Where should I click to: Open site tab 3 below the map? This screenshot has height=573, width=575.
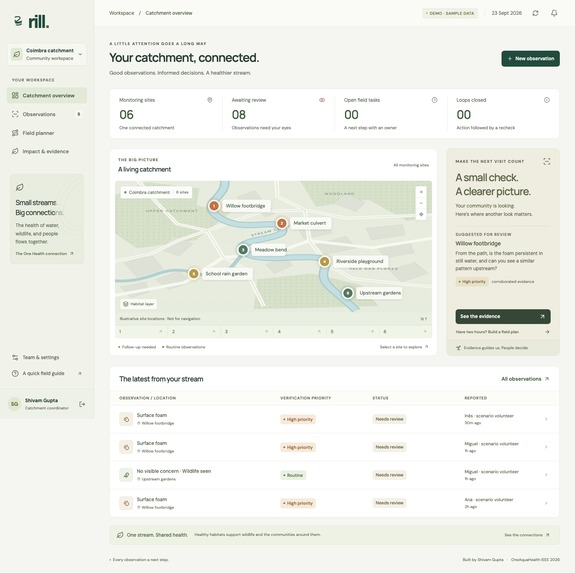[247, 332]
